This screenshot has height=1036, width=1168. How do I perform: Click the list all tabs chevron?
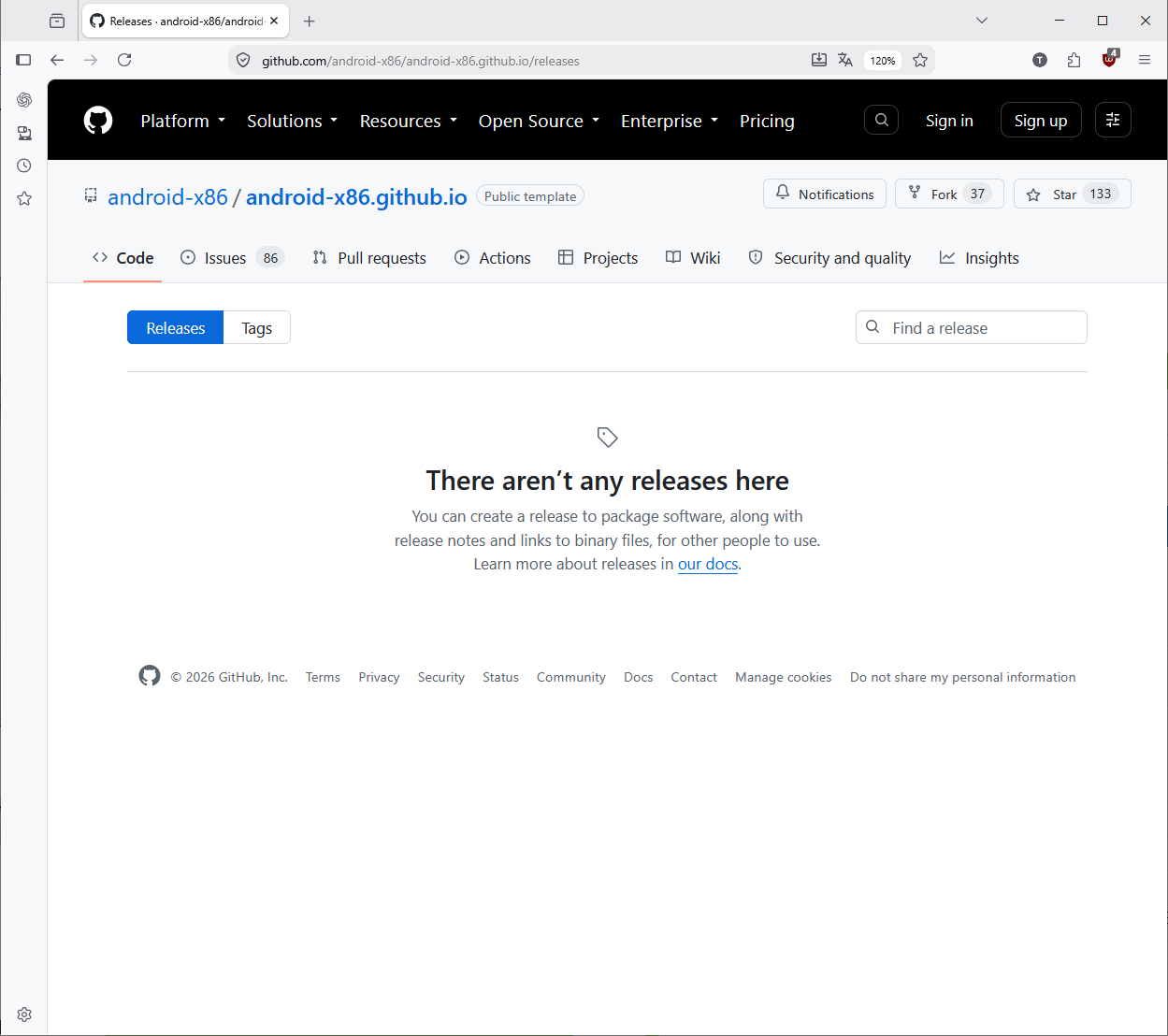tap(982, 21)
